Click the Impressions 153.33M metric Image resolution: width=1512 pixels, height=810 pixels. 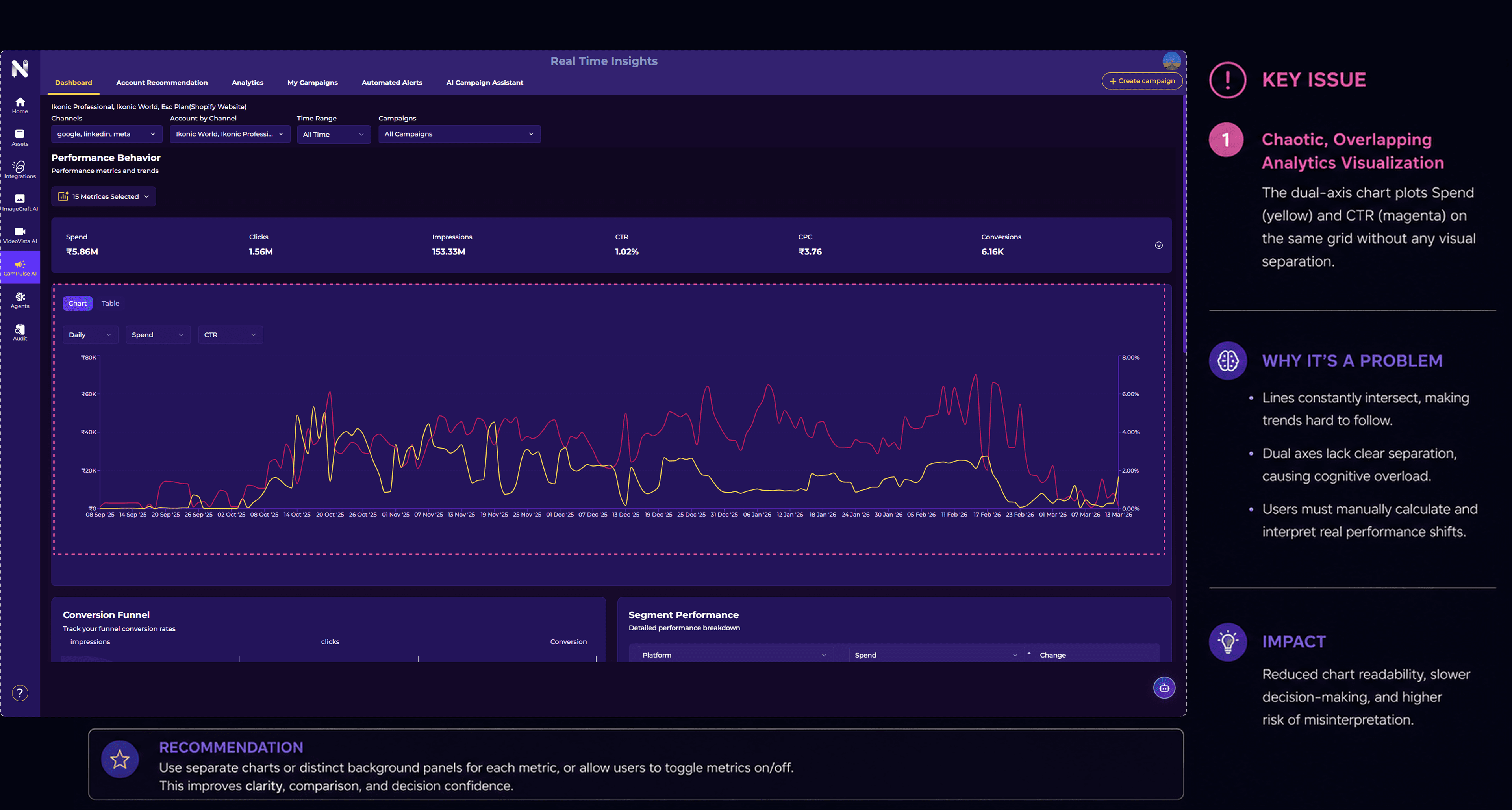point(452,245)
